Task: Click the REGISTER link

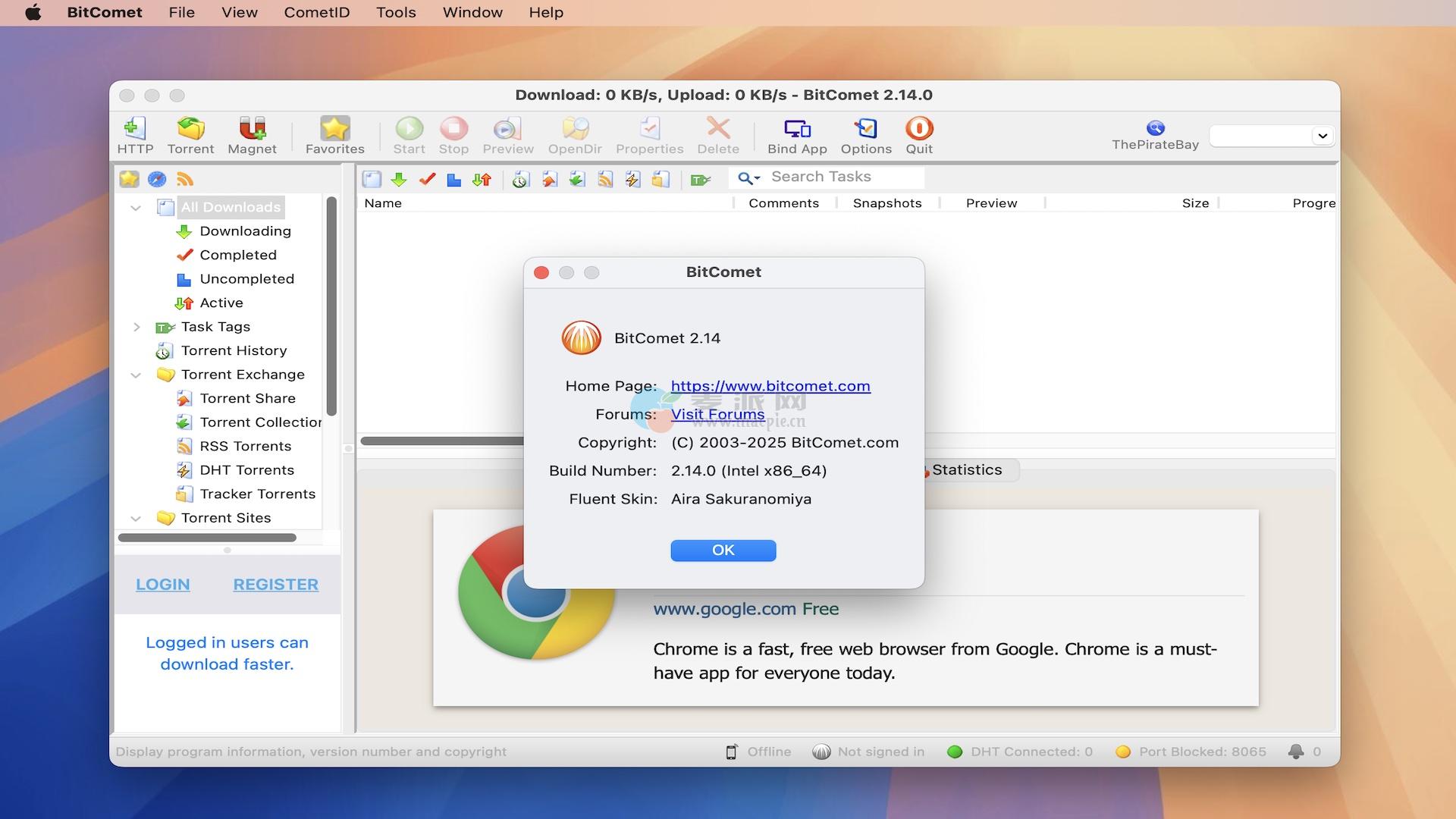Action: [x=276, y=585]
